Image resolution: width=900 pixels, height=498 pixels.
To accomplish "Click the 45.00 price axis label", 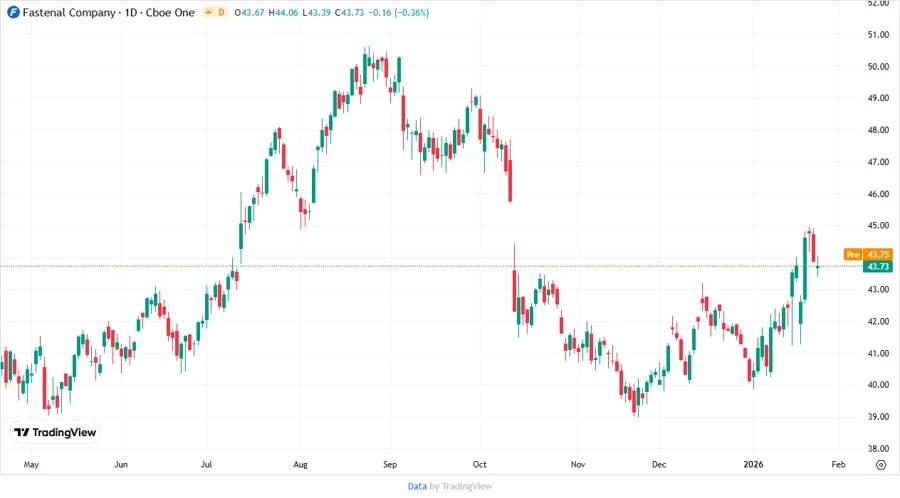I will [878, 225].
